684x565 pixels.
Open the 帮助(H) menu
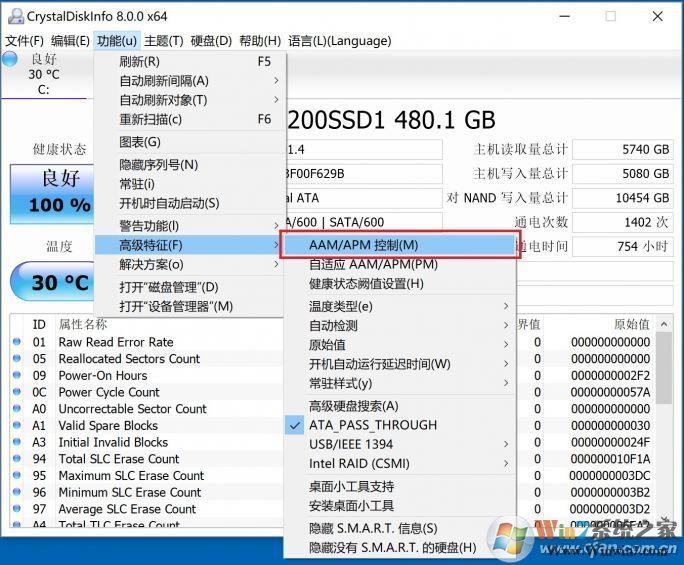pos(260,41)
